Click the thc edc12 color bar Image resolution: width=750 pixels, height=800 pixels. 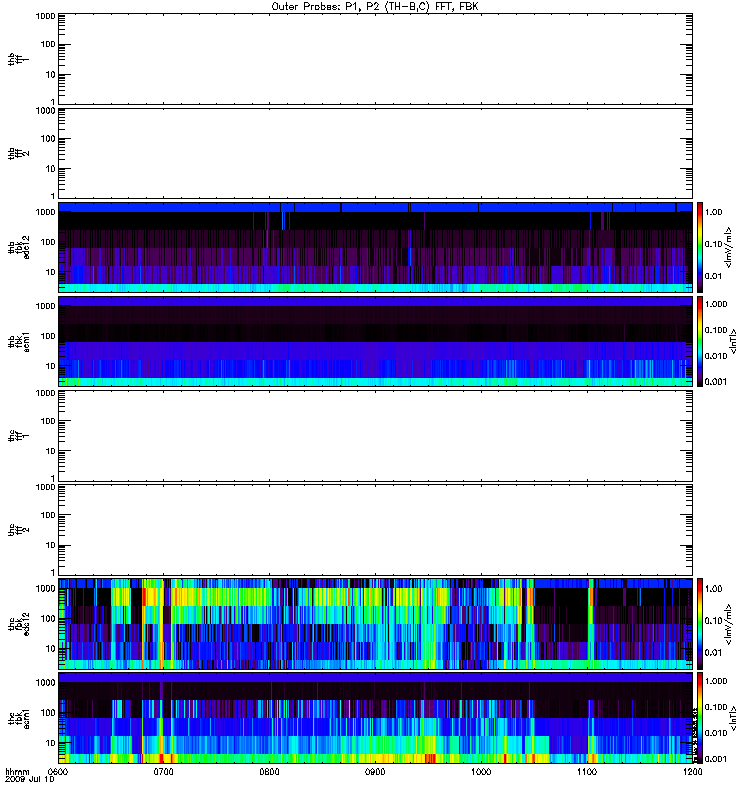click(700, 623)
